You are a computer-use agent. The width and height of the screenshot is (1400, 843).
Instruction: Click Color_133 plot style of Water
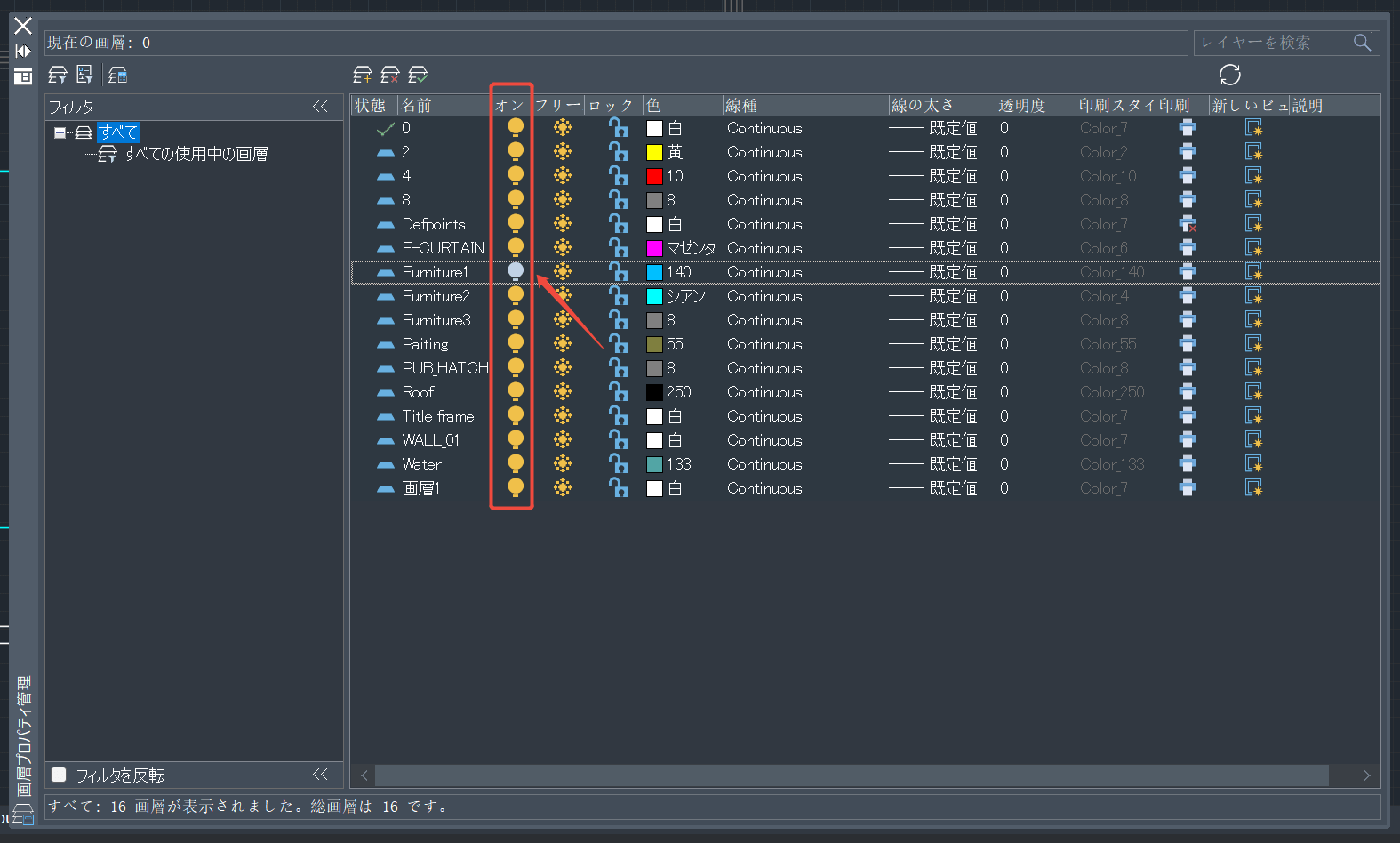(x=1112, y=464)
